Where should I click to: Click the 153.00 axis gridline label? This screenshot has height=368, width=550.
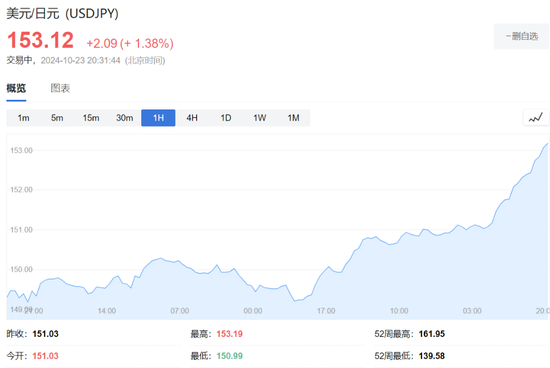pyautogui.click(x=21, y=150)
